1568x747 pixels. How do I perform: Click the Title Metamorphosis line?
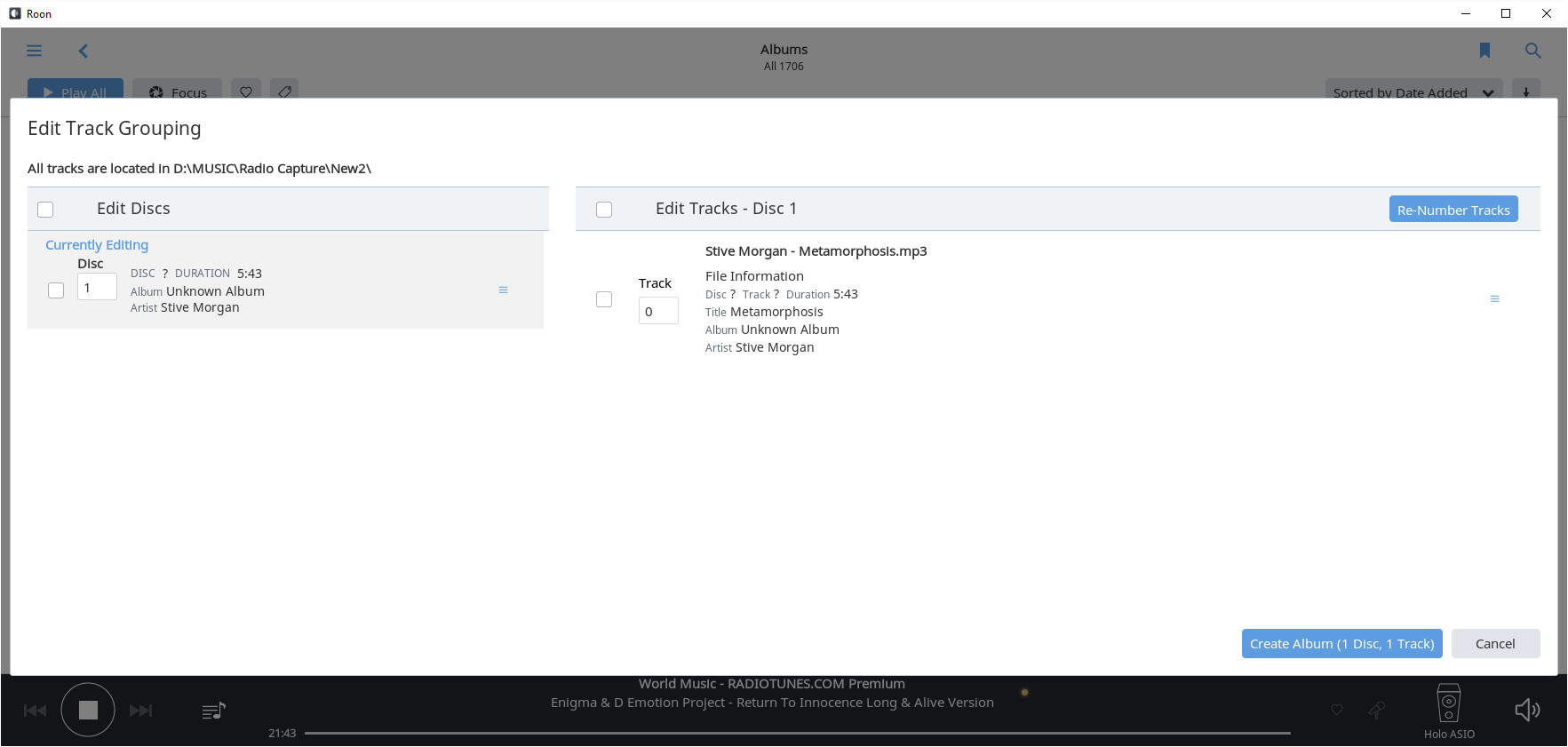pyautogui.click(x=764, y=312)
